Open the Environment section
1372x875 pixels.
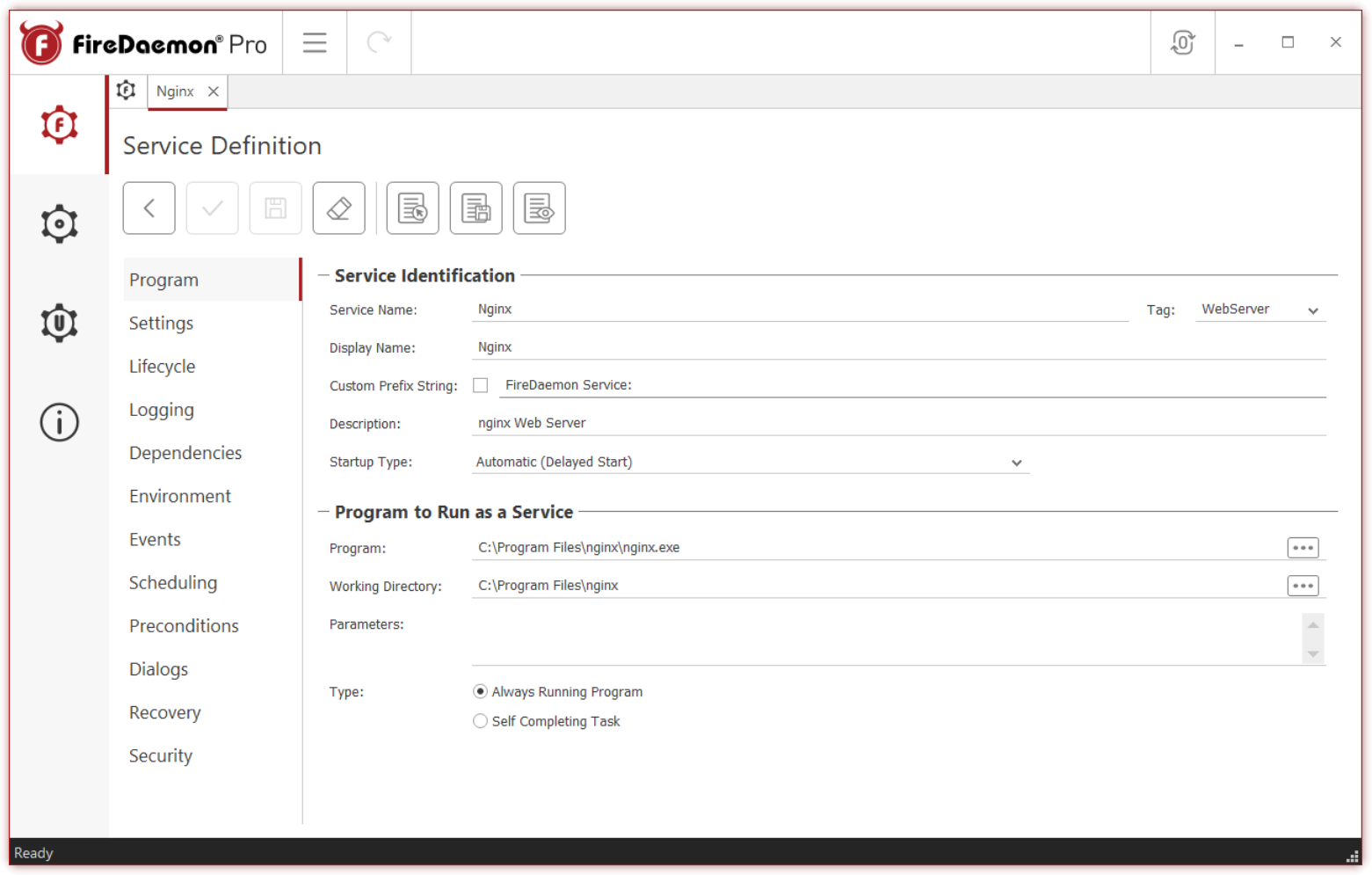(211, 496)
